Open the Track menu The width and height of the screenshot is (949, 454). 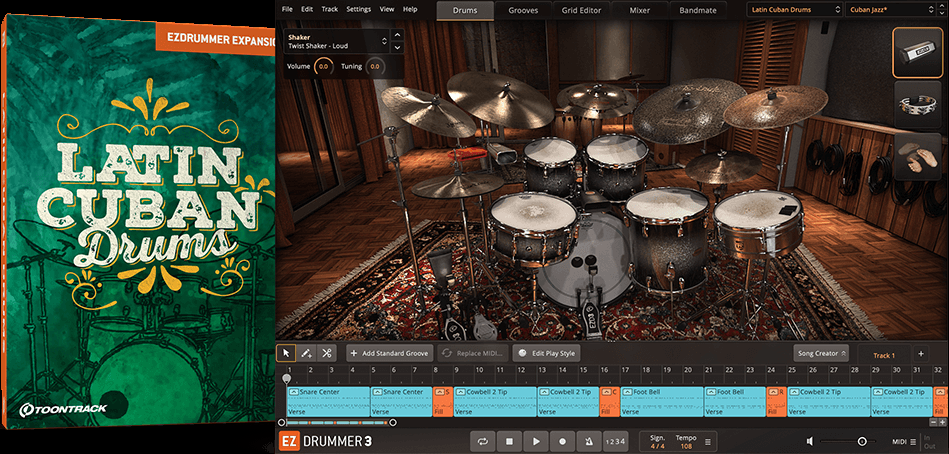coord(330,10)
